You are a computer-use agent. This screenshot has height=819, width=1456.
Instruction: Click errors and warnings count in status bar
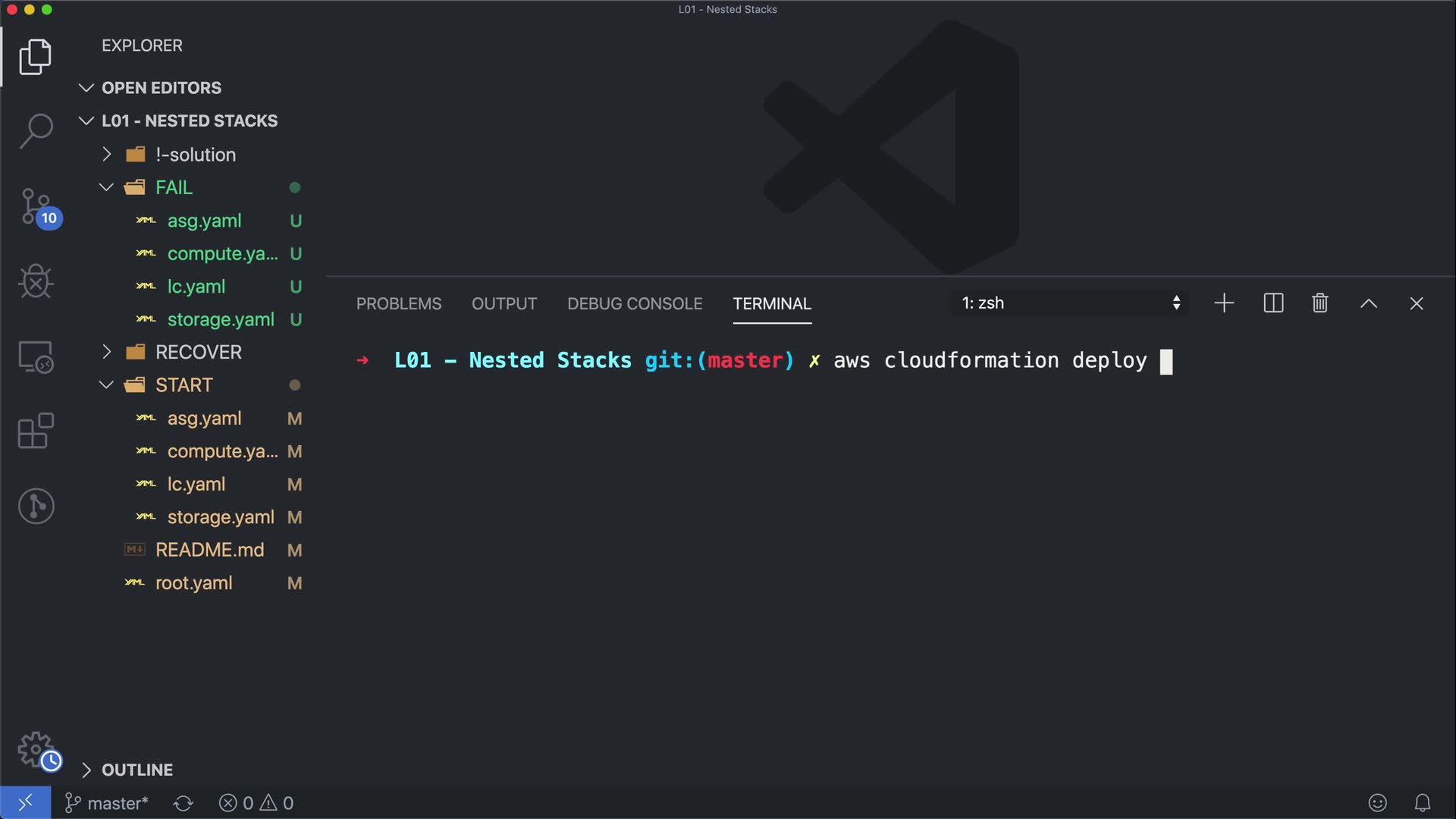(x=256, y=803)
